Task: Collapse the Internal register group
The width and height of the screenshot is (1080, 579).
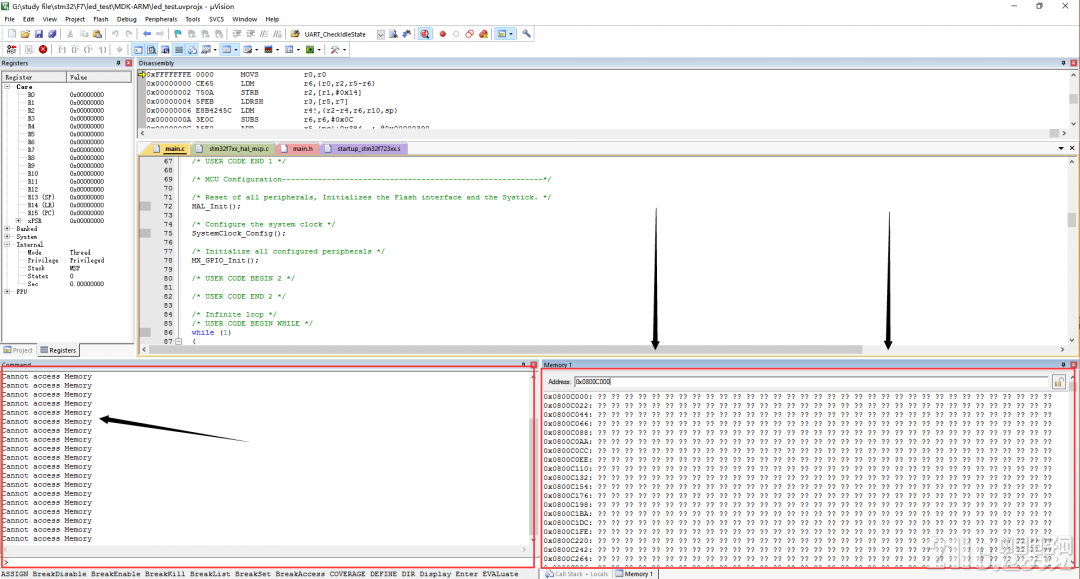Action: (8, 244)
